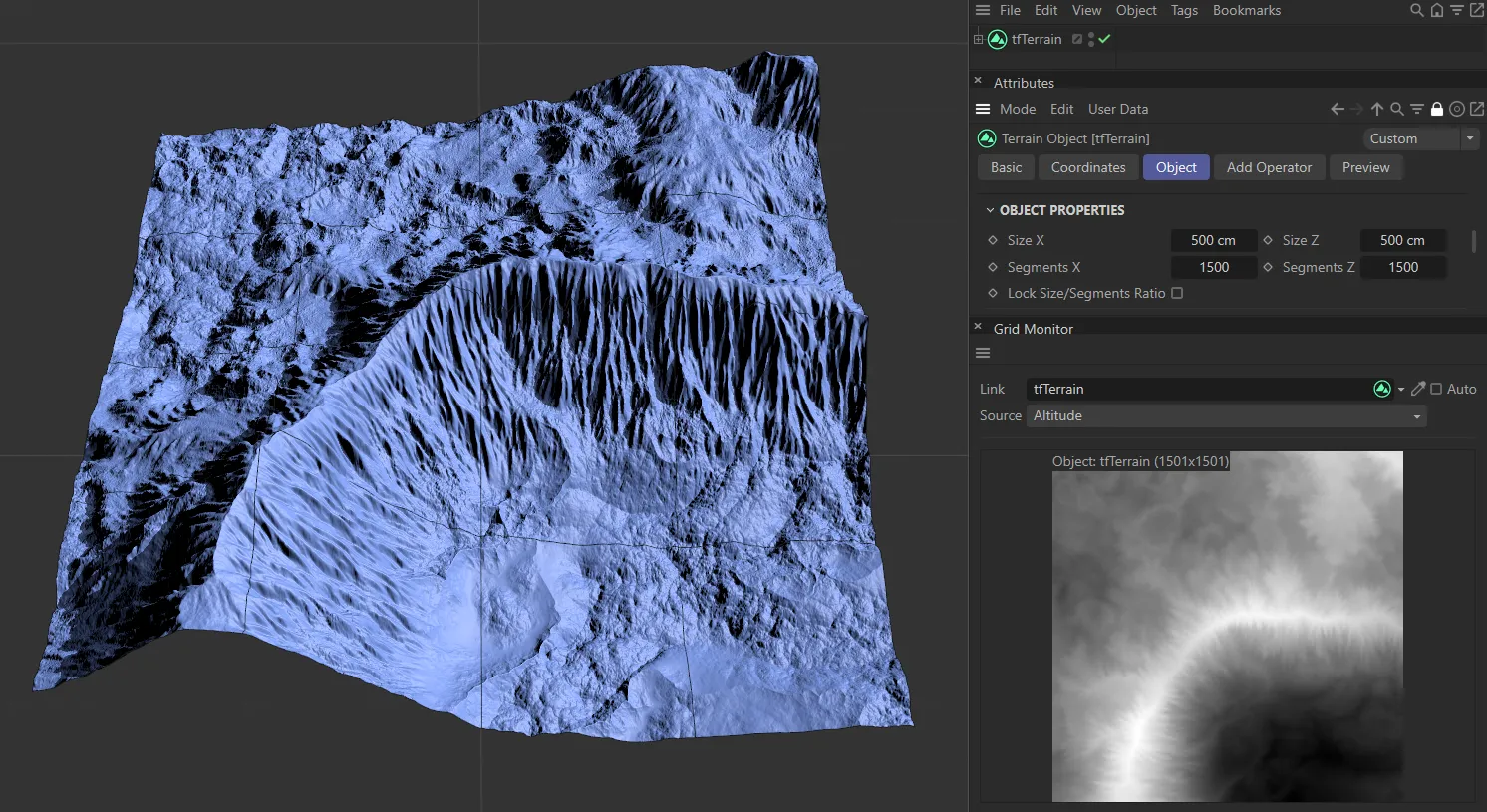Image resolution: width=1487 pixels, height=812 pixels.
Task: Navigate back with the left arrow icon
Action: [x=1338, y=109]
